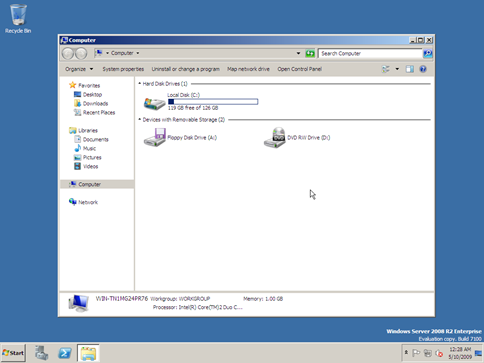Screen dimensions: 484x363
Task: Select the Local Disk (C:) drive icon
Action: click(154, 103)
